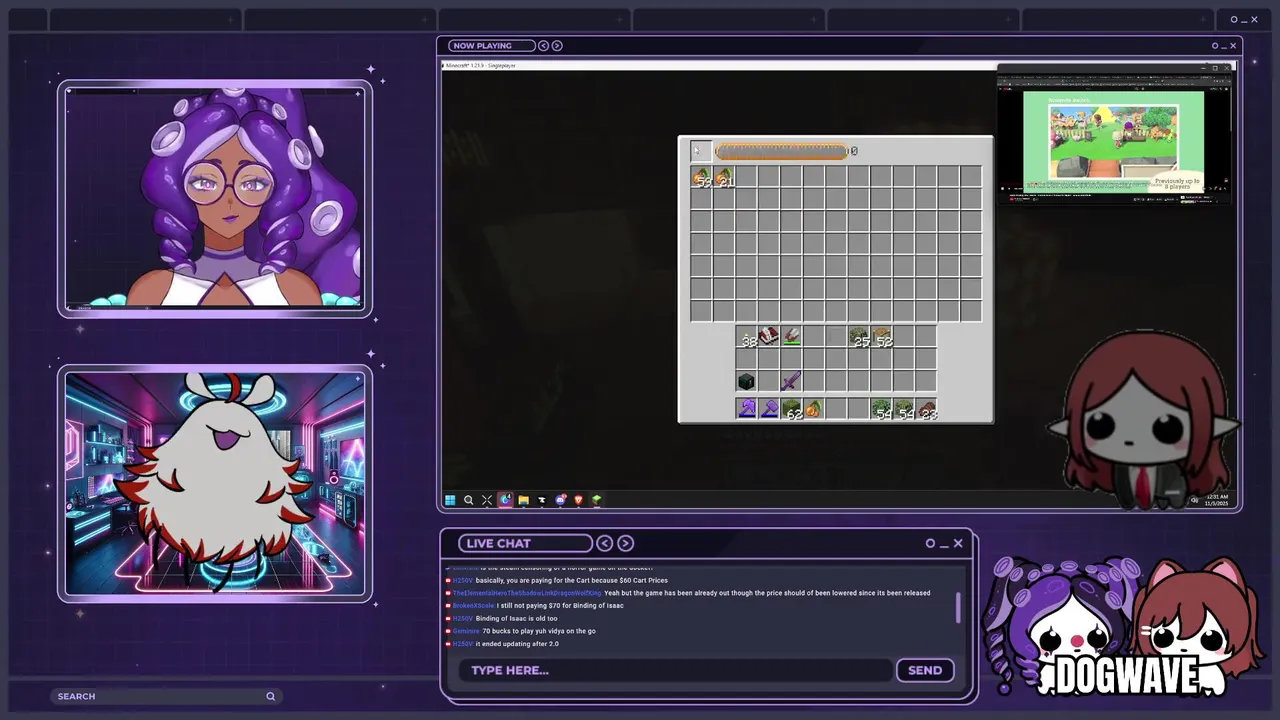Select the stack of 38 in inventory

click(747, 338)
